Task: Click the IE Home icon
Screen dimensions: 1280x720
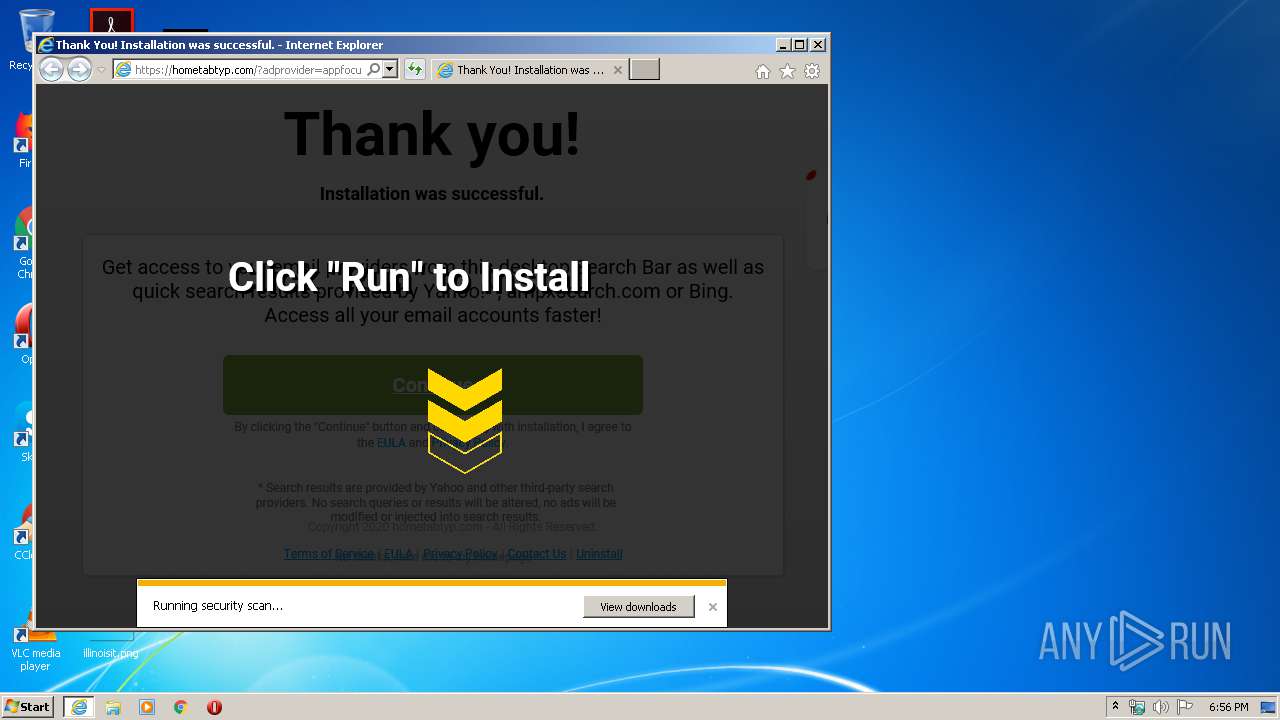Action: click(x=763, y=71)
